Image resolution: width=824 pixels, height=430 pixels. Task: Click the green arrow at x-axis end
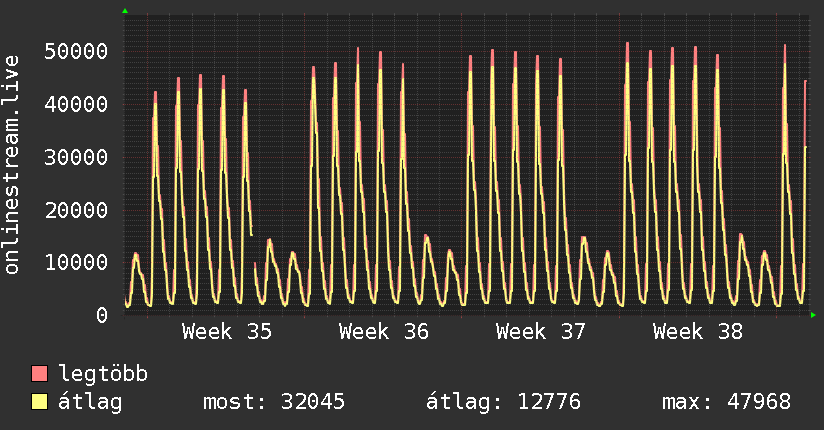813,315
